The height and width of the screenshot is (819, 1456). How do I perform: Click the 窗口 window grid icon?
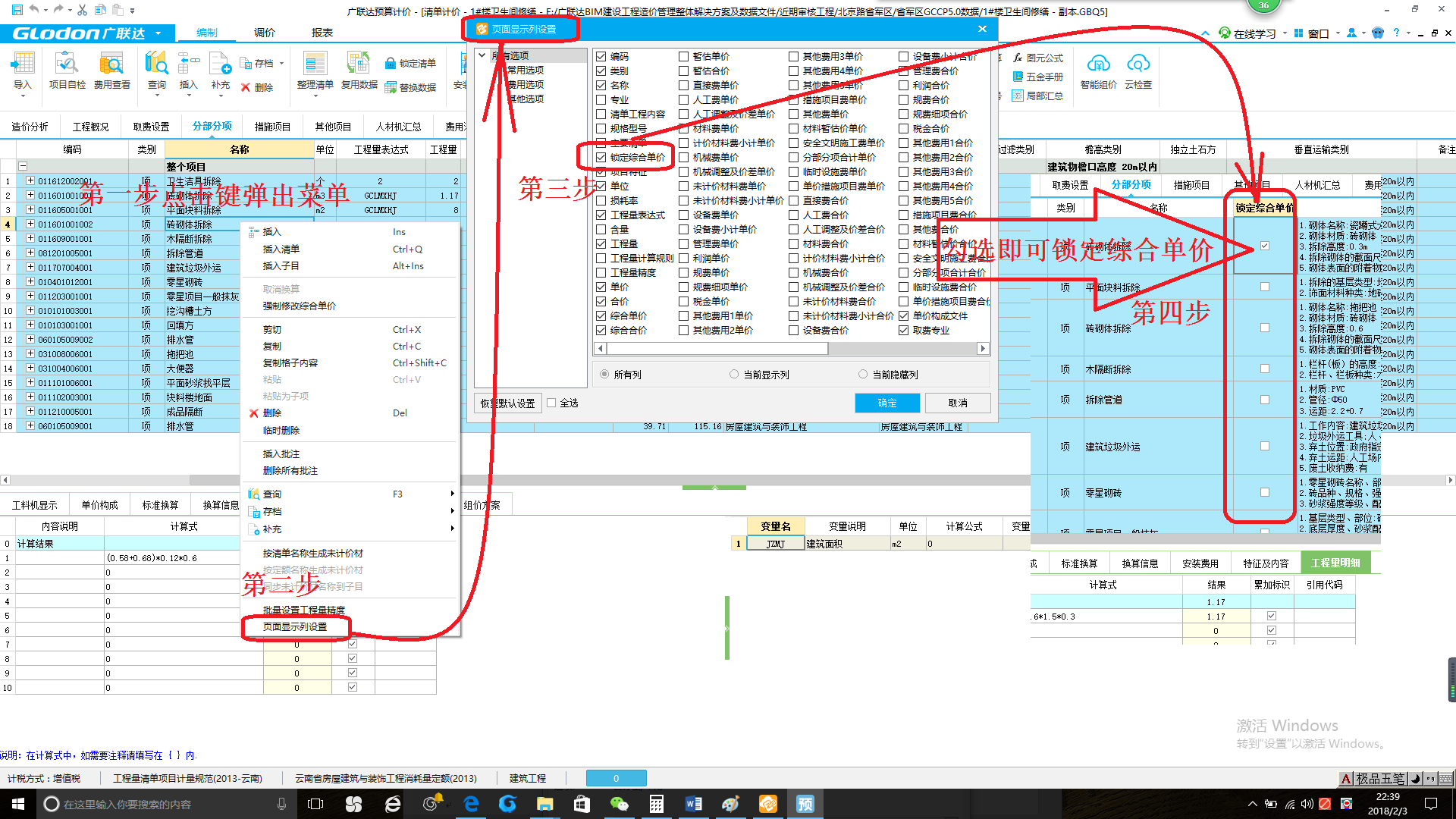pyautogui.click(x=1298, y=33)
